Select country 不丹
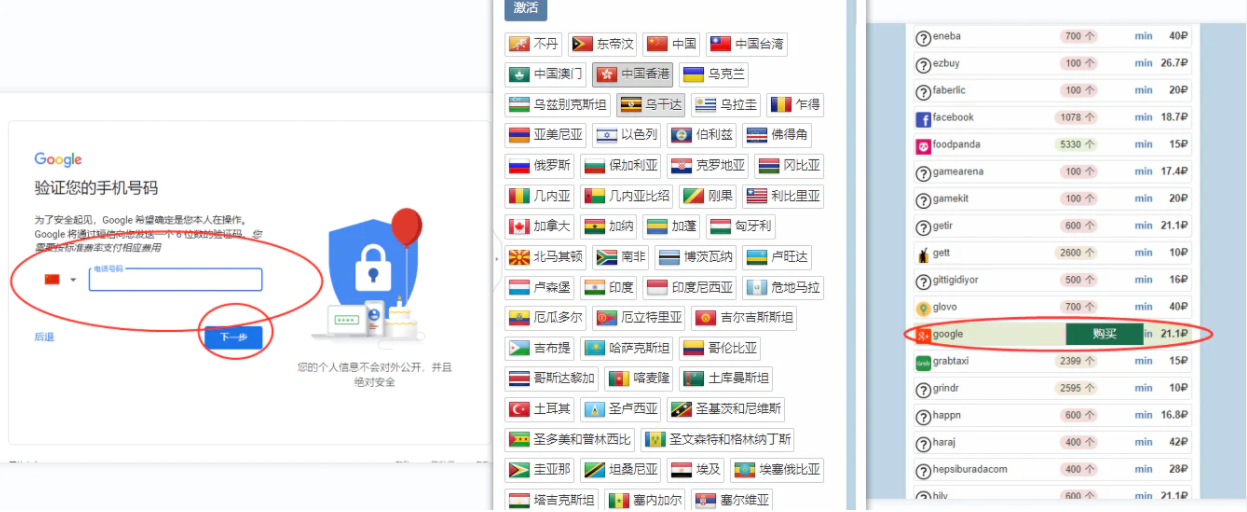This screenshot has width=1247, height=512. coord(534,44)
